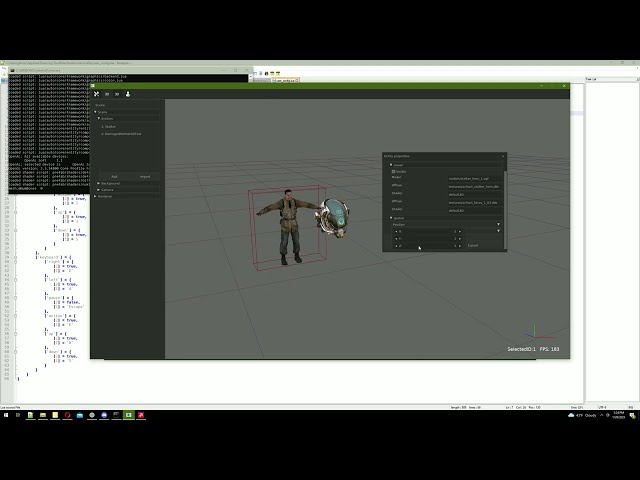Select the second entity in the scene list
The image size is (640, 480).
click(121, 134)
